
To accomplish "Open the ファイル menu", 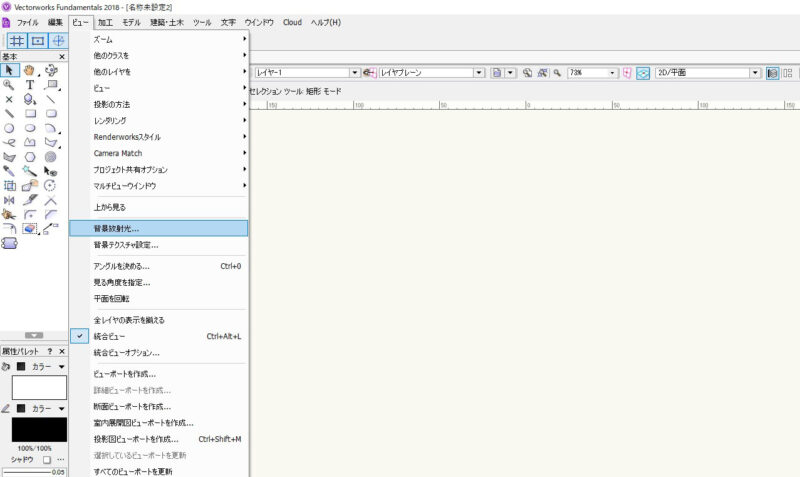I will (x=27, y=22).
